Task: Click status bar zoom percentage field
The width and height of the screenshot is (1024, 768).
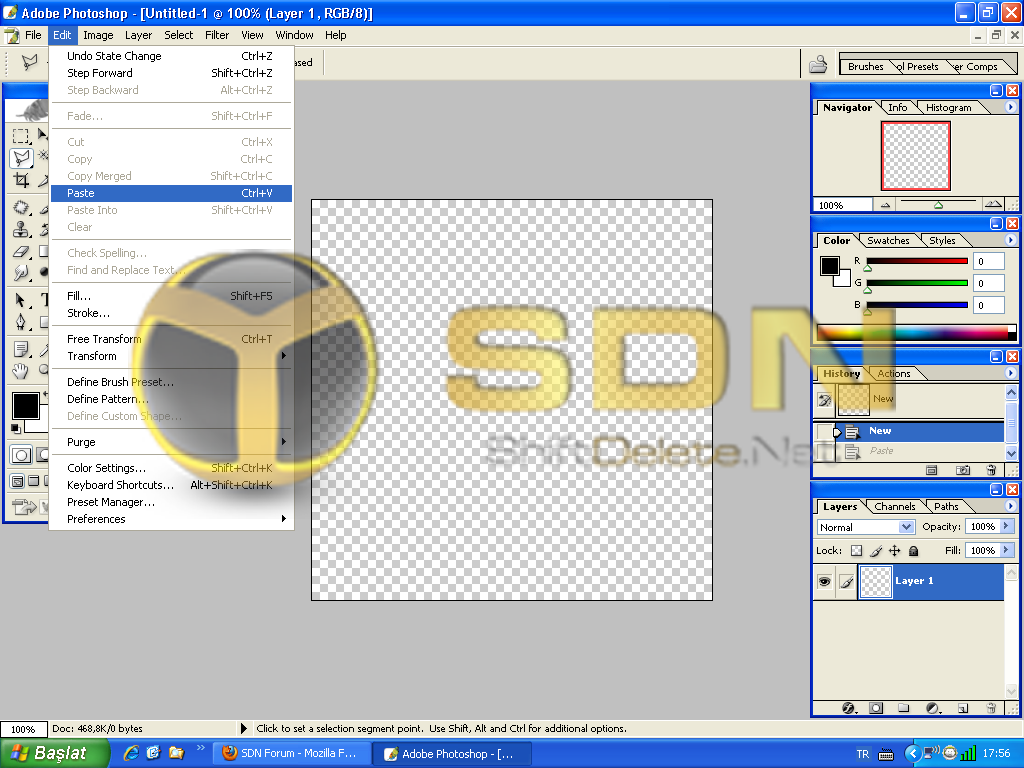Action: [x=24, y=729]
